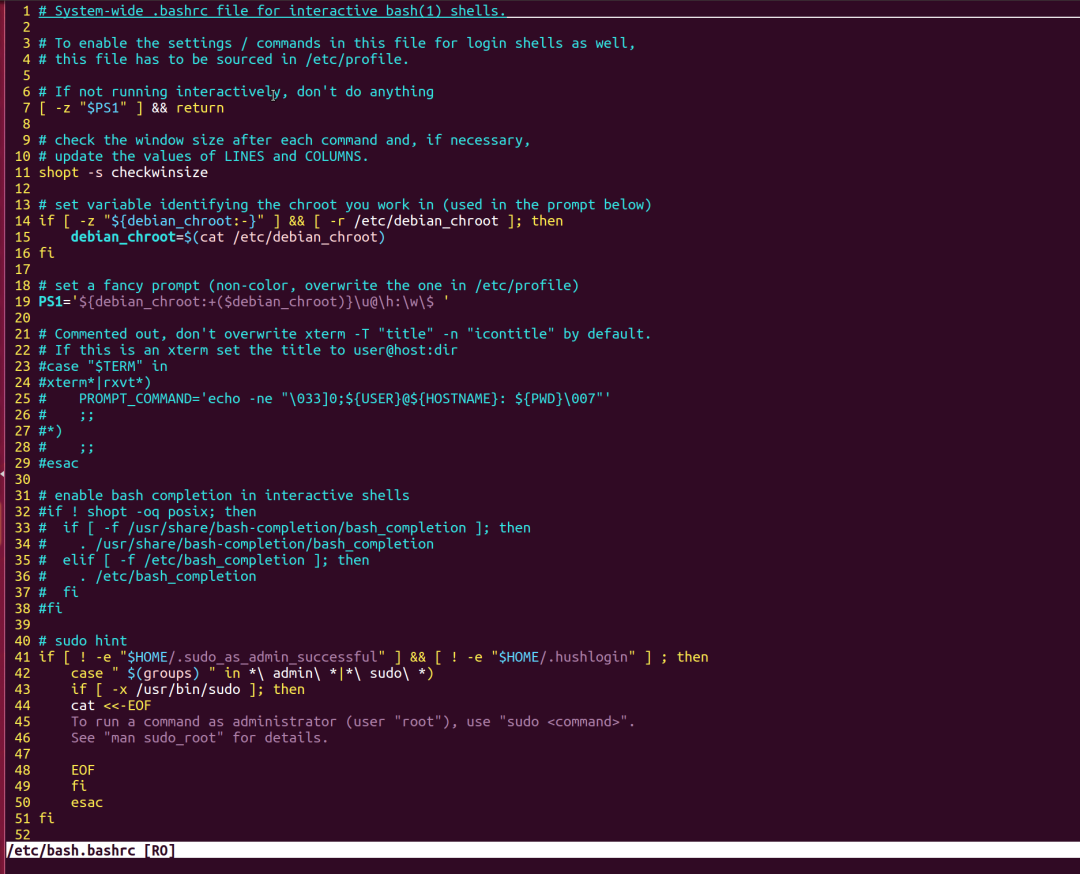This screenshot has height=874, width=1080.
Task: Click line number 1 in the gutter
Action: click(26, 11)
